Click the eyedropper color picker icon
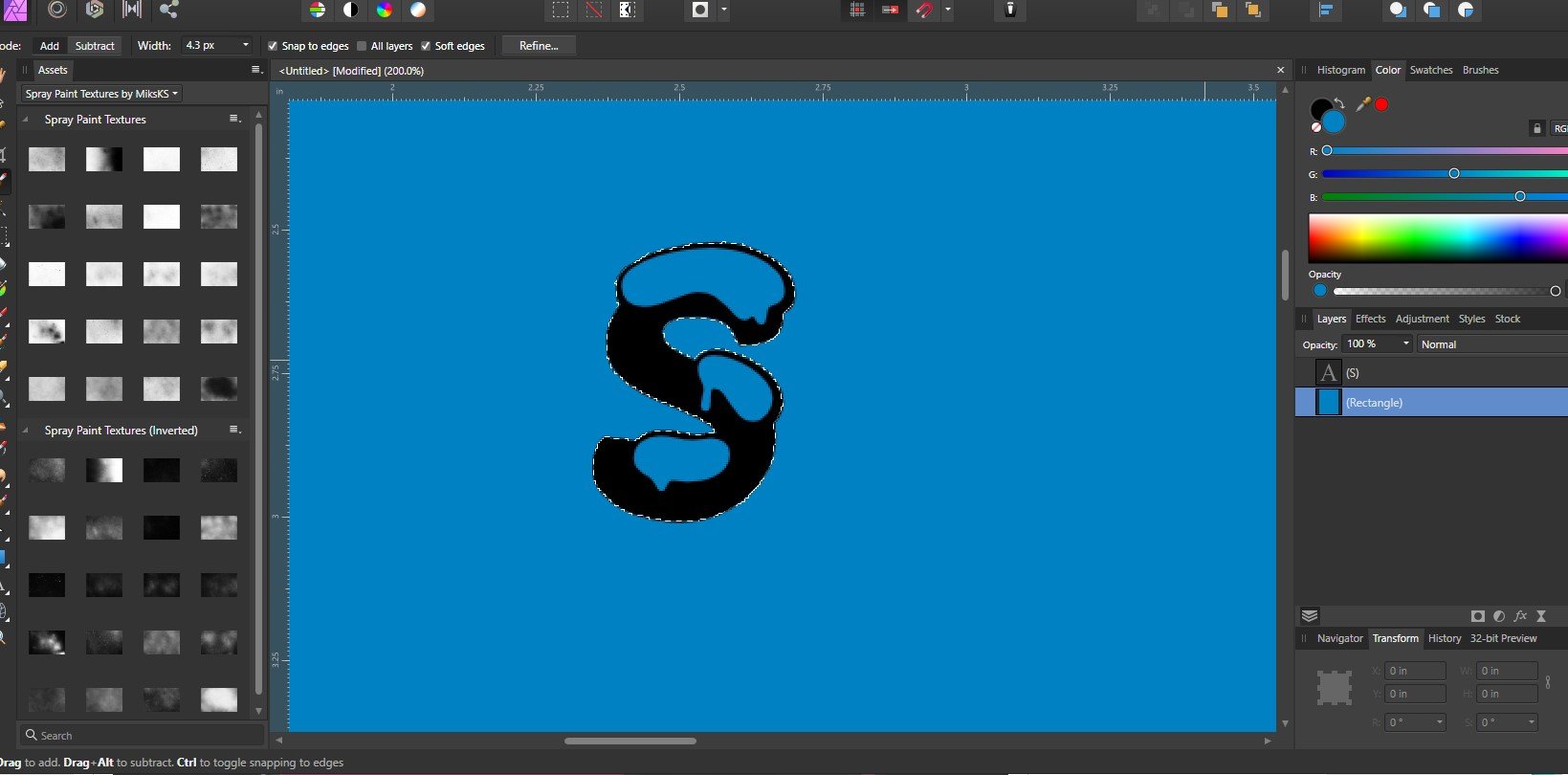This screenshot has height=775, width=1568. click(x=1363, y=104)
